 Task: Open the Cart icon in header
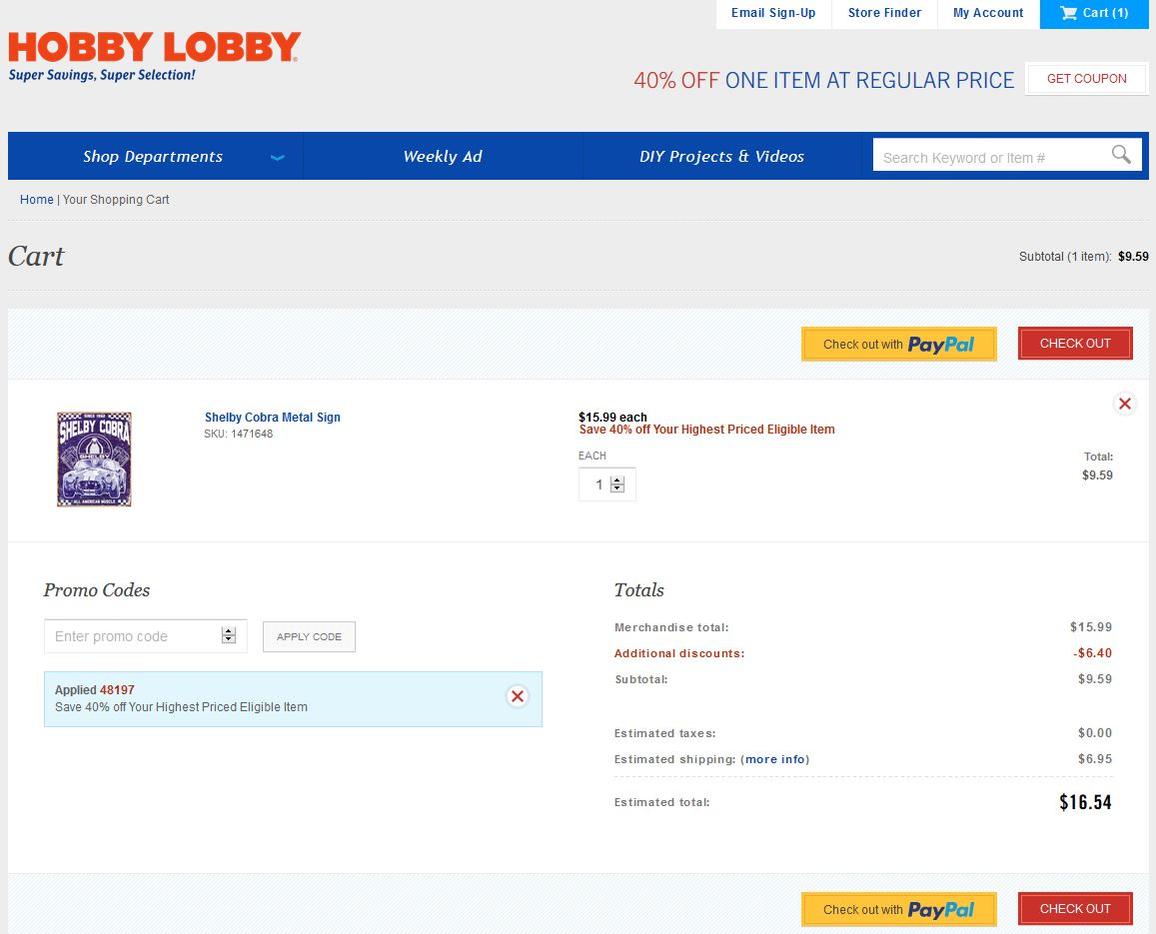tap(1094, 13)
